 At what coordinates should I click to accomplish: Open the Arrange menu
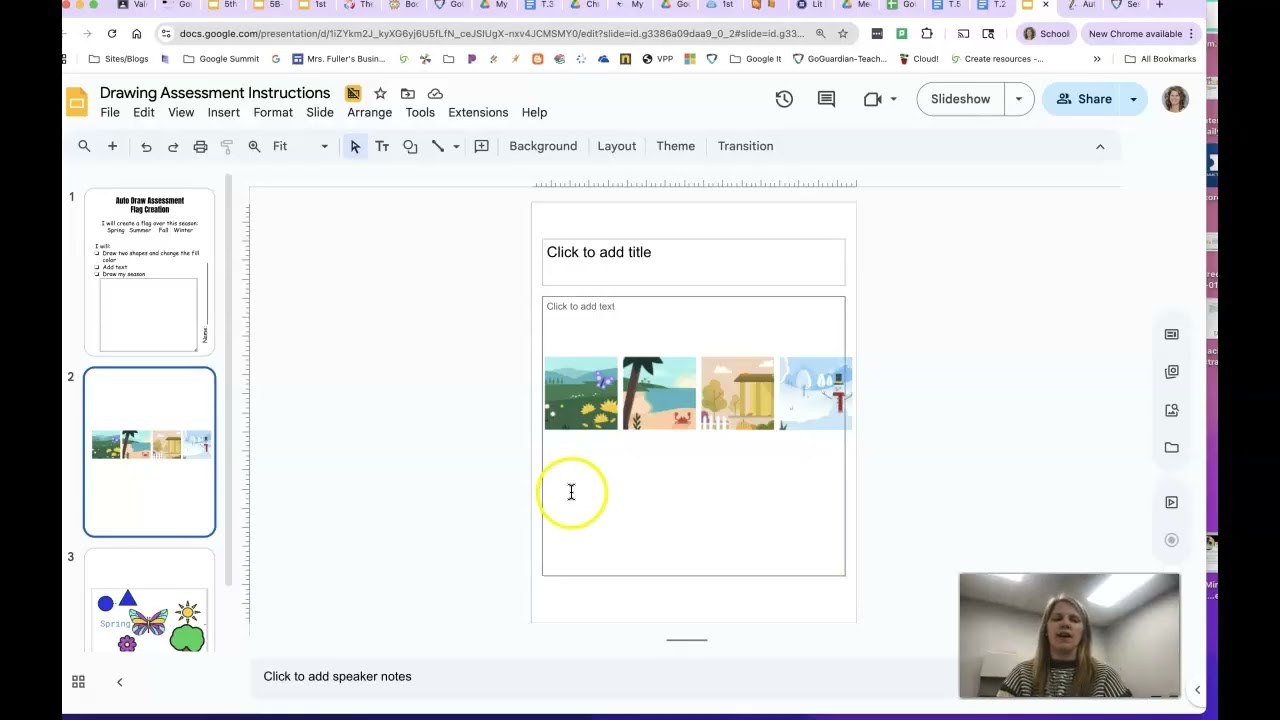coord(370,112)
